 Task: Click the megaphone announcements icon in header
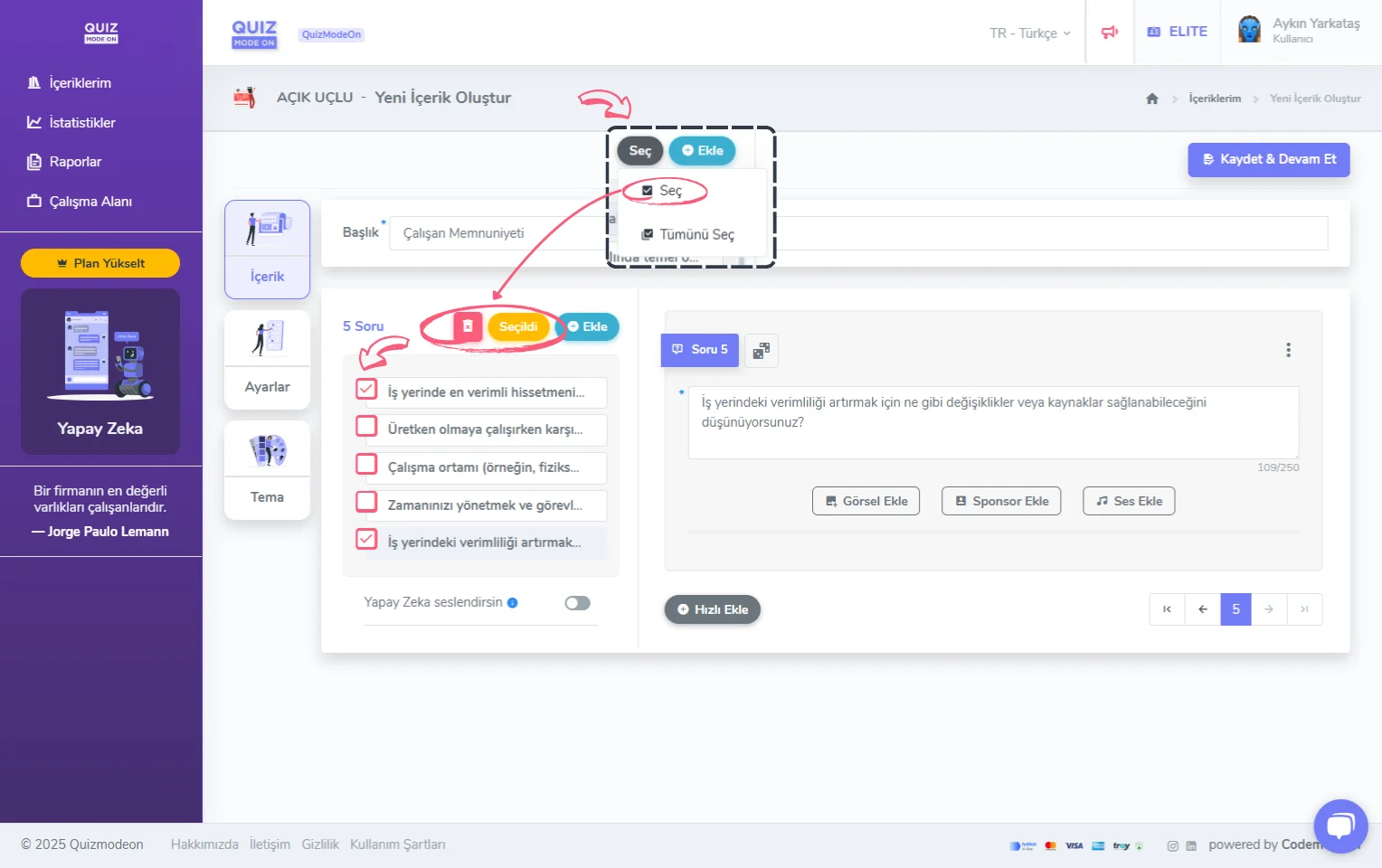1109,33
